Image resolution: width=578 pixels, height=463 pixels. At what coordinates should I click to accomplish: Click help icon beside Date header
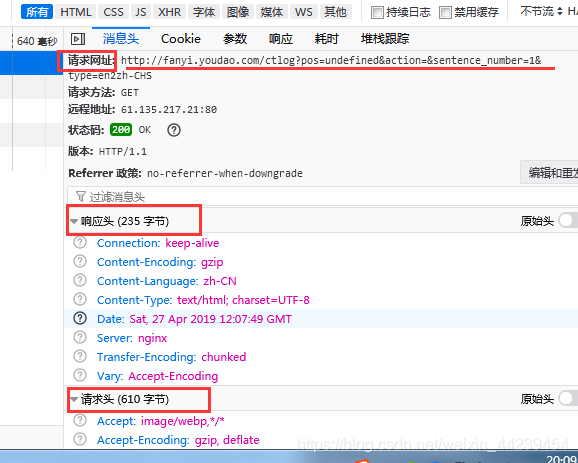coord(80,318)
